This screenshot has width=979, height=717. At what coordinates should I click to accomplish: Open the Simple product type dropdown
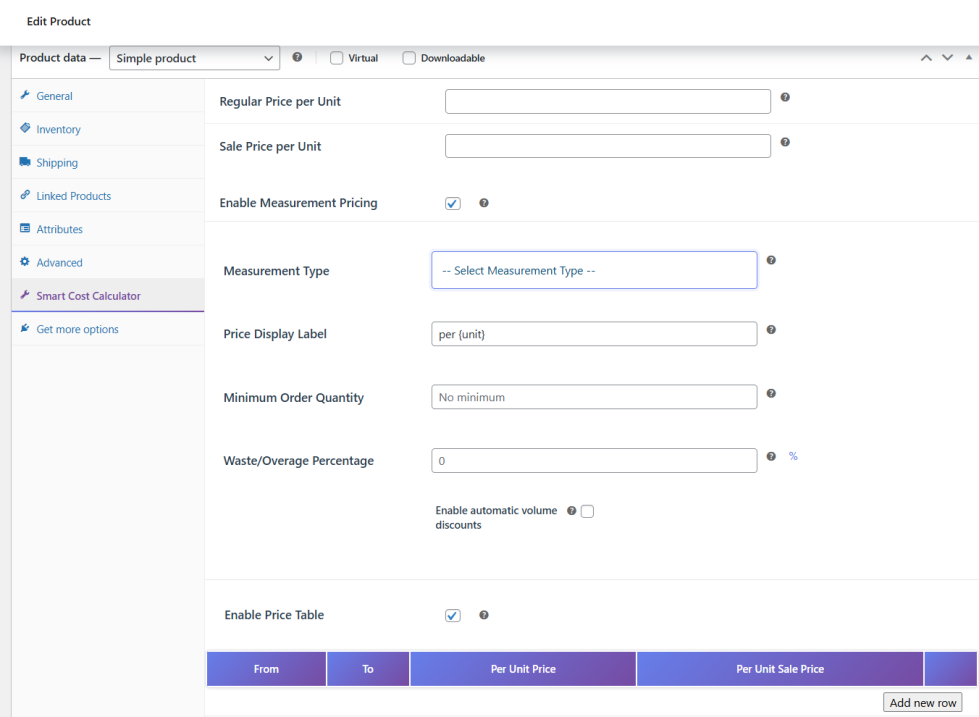(194, 58)
